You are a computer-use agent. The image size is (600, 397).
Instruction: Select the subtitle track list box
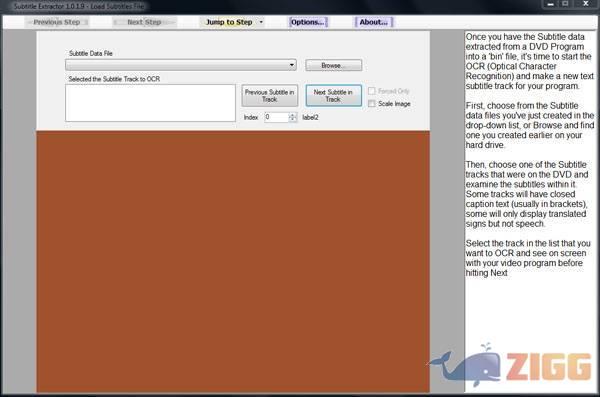point(150,103)
